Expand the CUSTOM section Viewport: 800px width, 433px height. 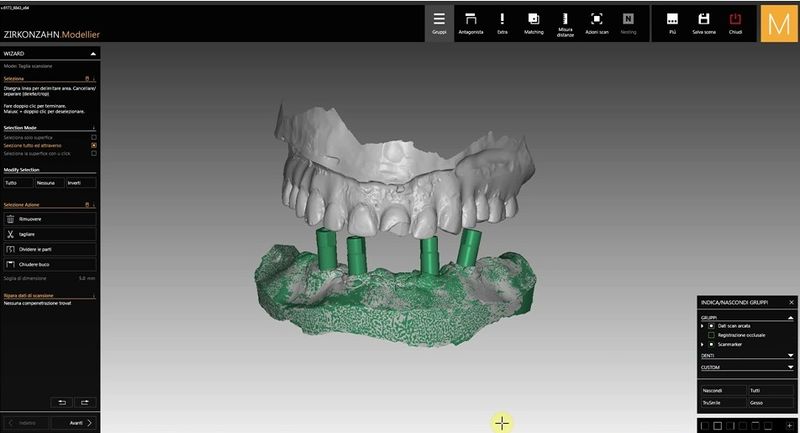[791, 366]
